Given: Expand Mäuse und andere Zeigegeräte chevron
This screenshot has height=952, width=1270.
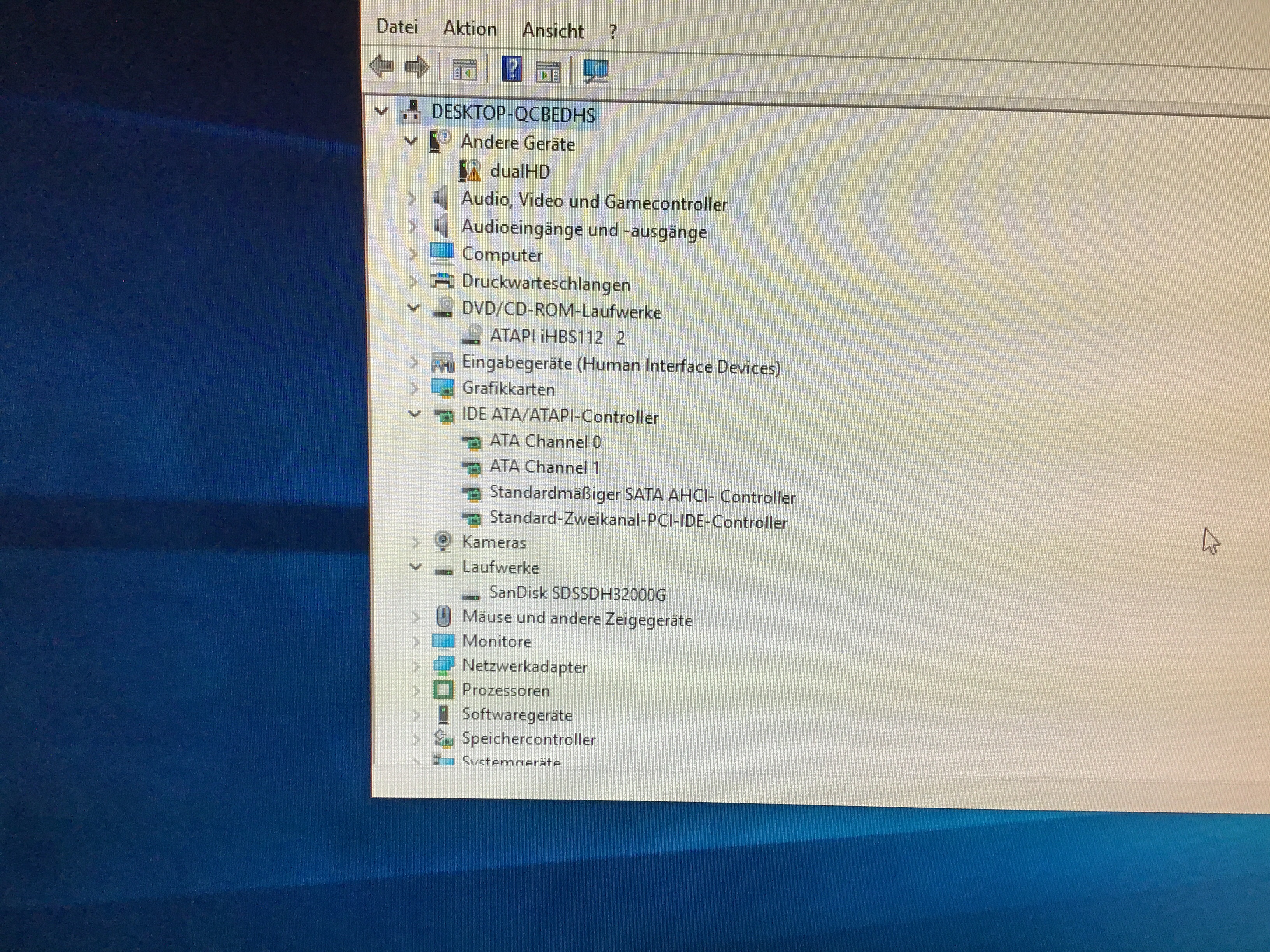Looking at the screenshot, I should (416, 618).
